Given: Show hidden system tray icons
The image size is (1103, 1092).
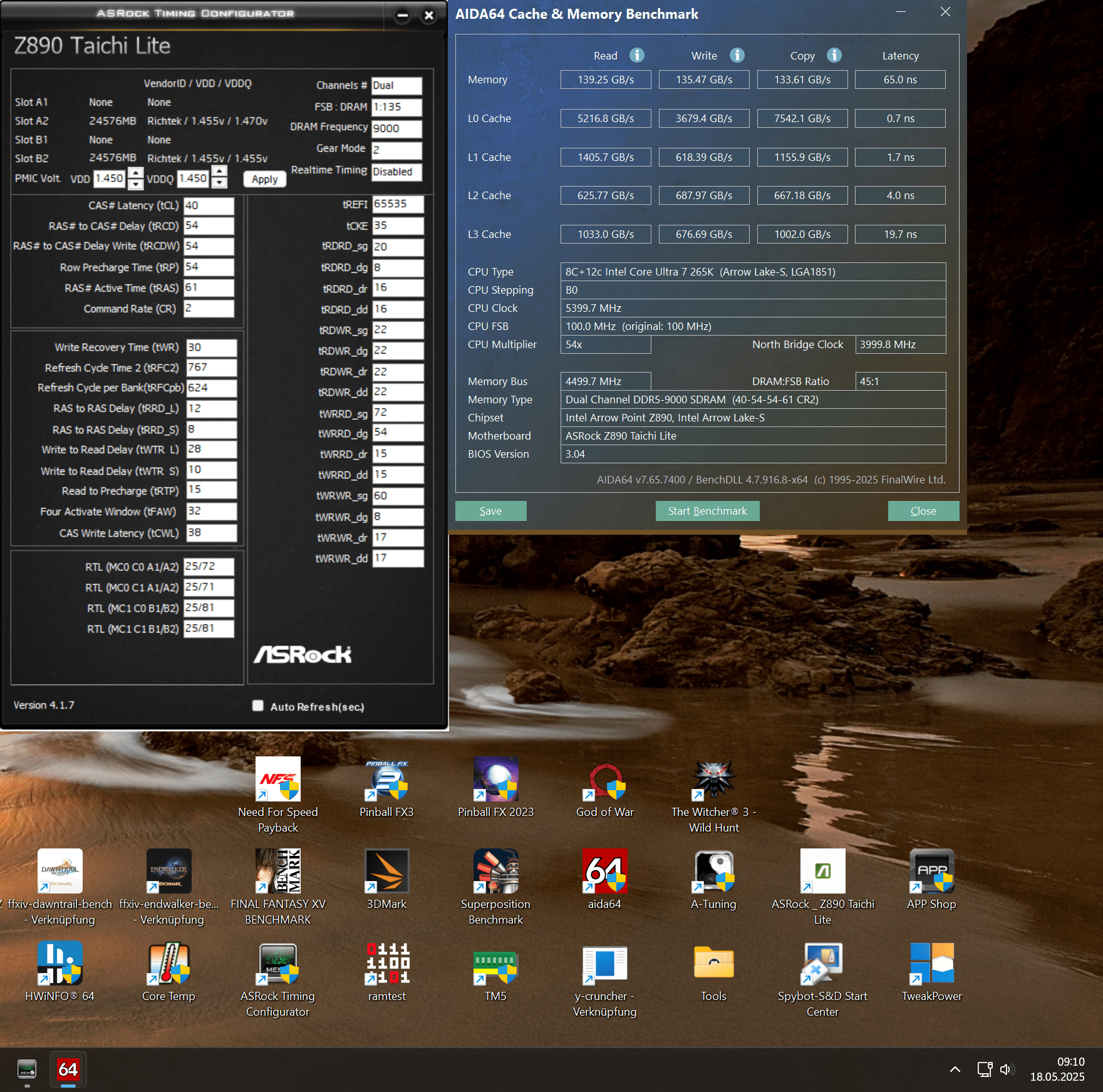Looking at the screenshot, I should 955,1069.
